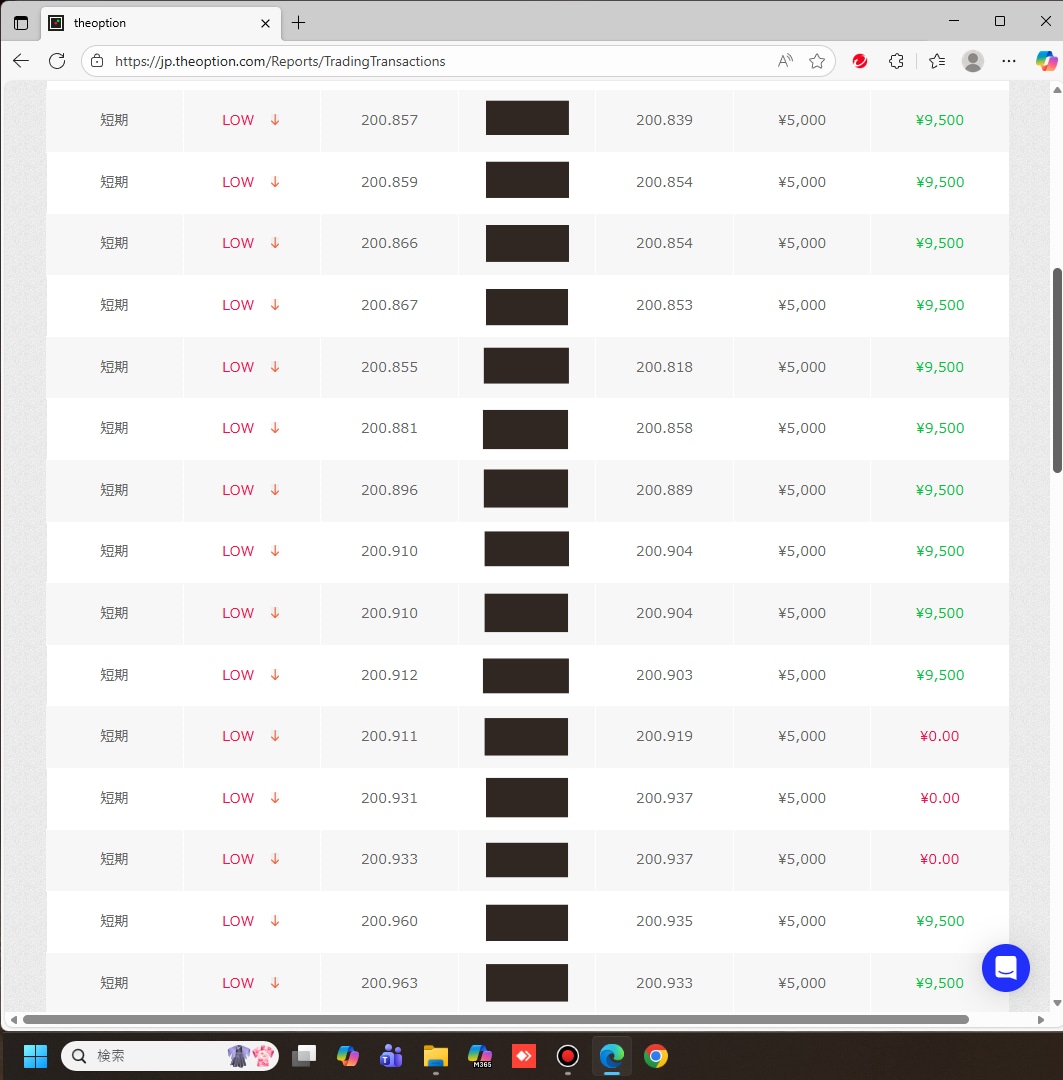Refresh the theoption page
The height and width of the screenshot is (1080, 1063).
click(57, 61)
